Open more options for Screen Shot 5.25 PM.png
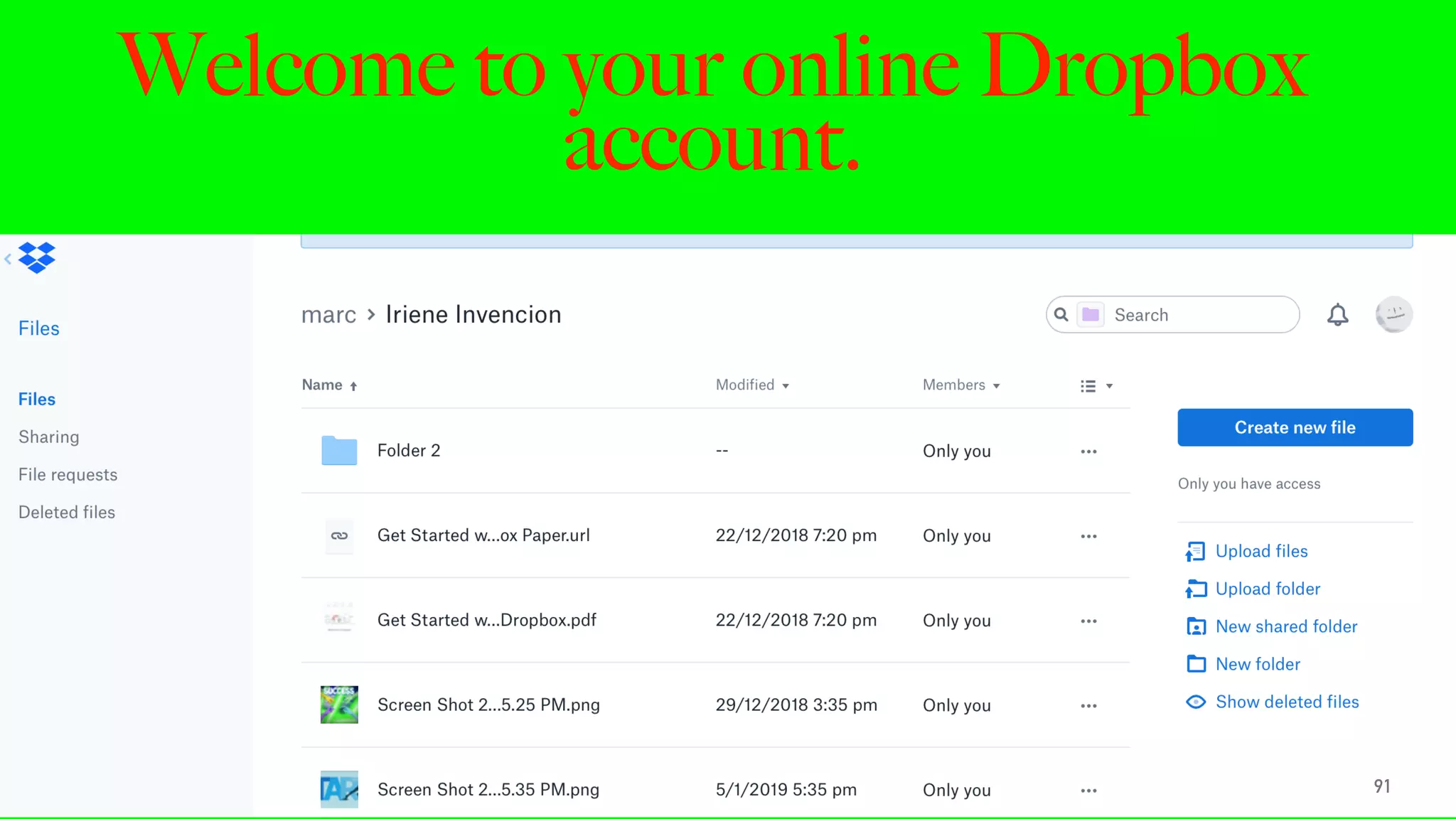Image resolution: width=1456 pixels, height=819 pixels. [x=1088, y=706]
